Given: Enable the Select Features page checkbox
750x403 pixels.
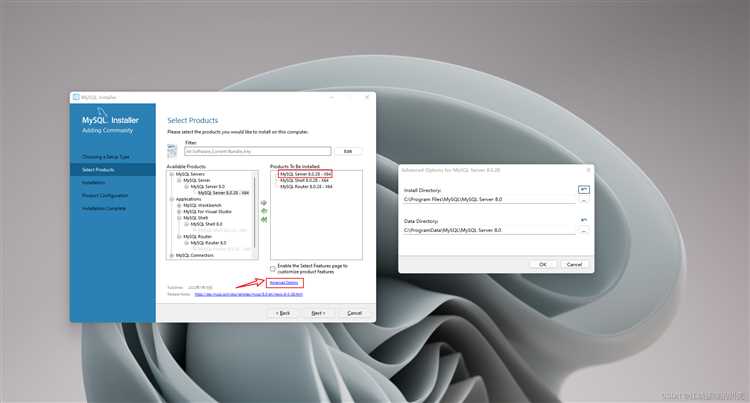Looking at the screenshot, I should coord(273,269).
